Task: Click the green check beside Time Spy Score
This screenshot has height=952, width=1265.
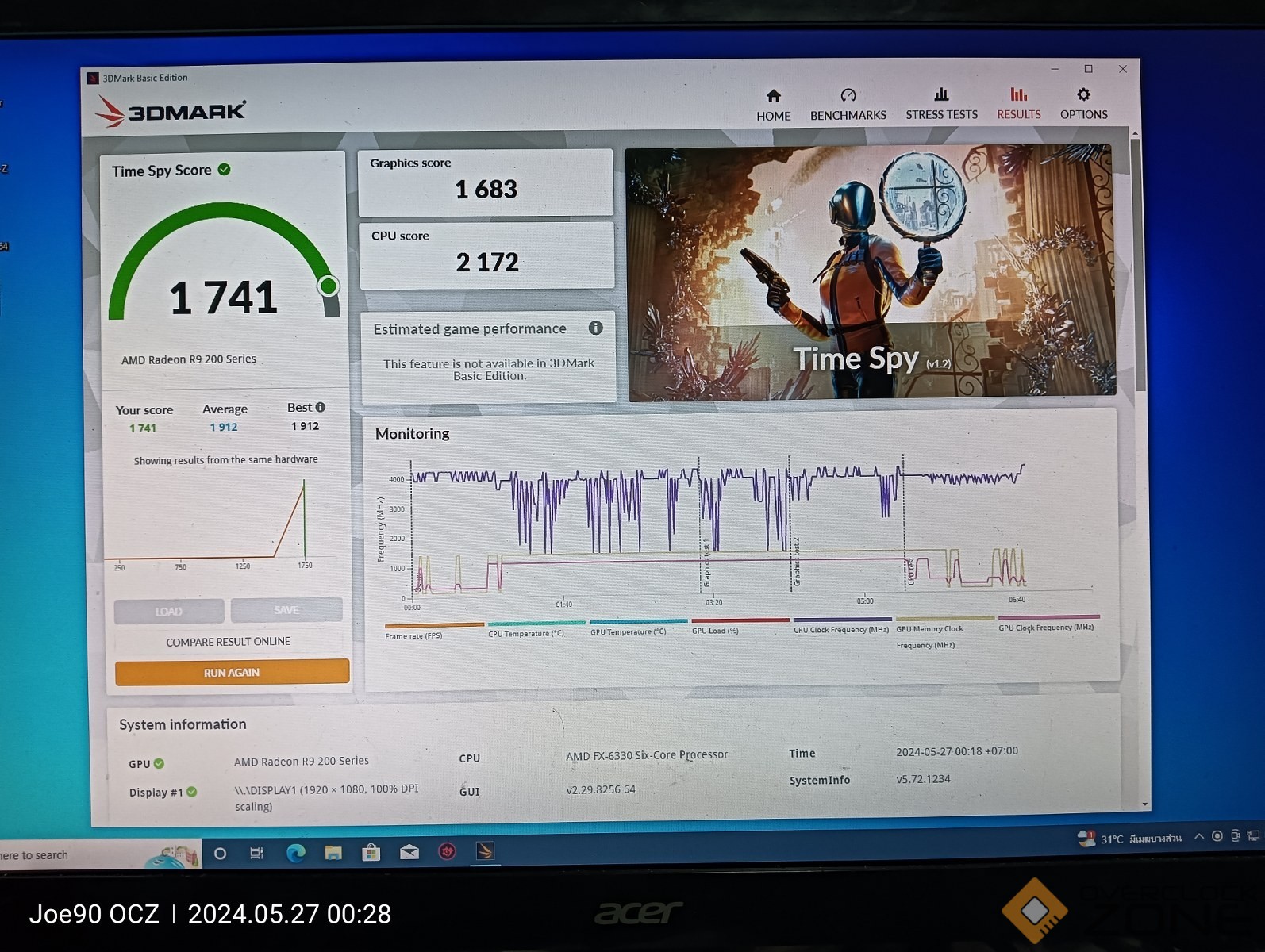Action: click(225, 169)
